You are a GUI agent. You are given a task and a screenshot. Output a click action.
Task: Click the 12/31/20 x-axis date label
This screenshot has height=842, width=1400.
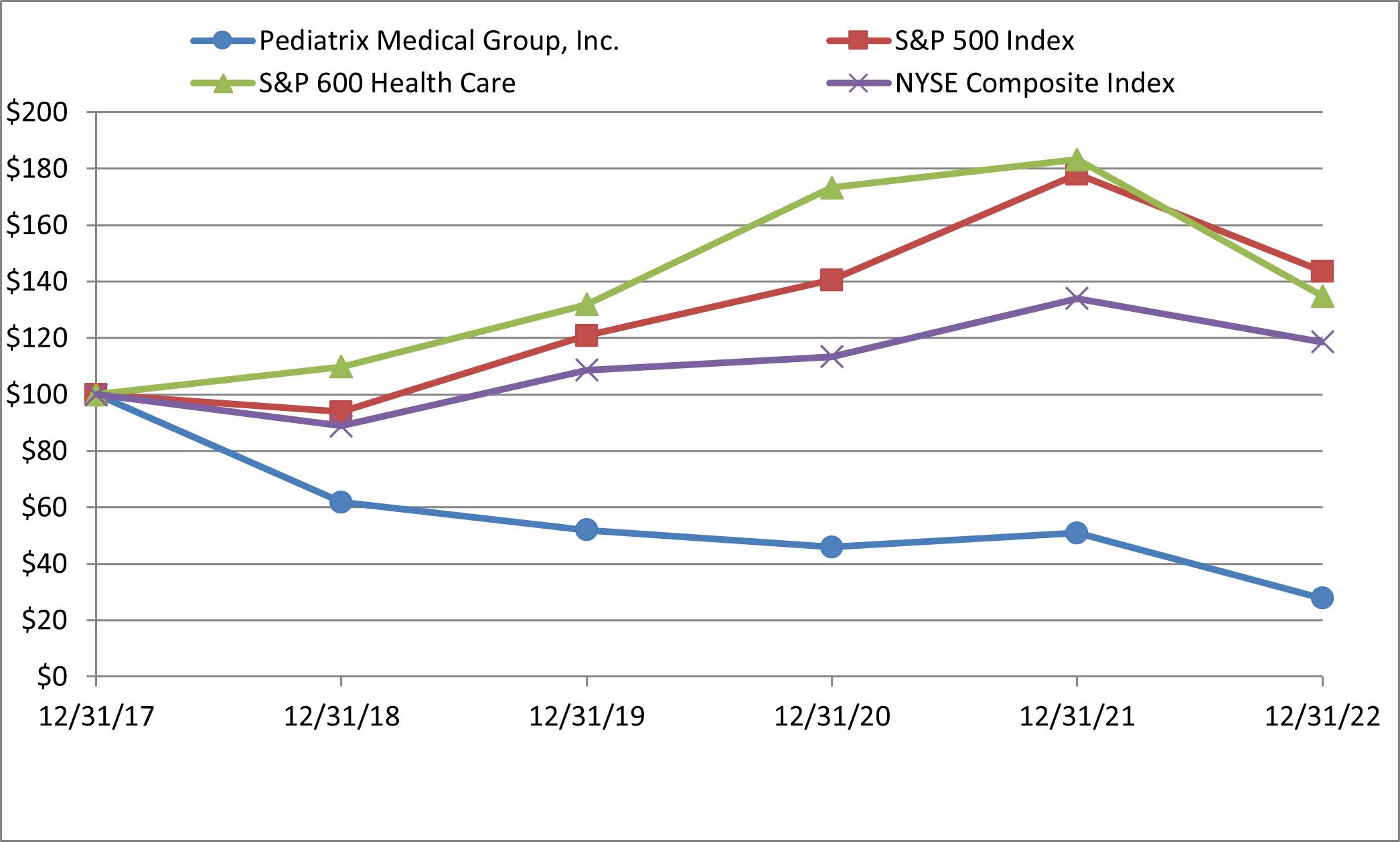pos(832,717)
